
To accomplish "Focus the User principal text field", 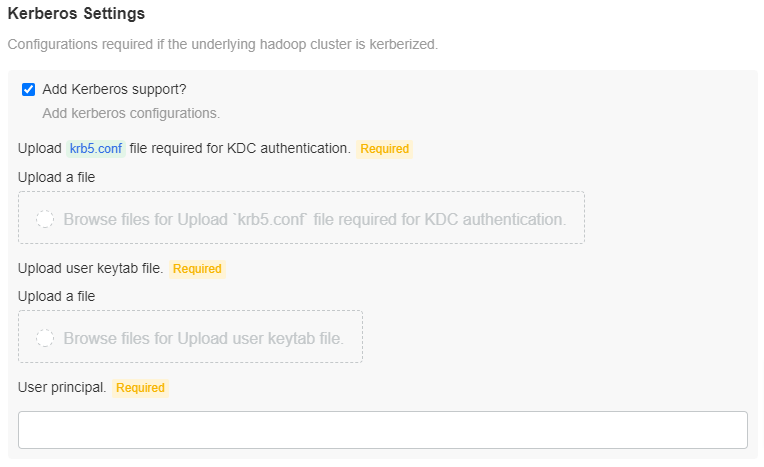I will [382, 430].
